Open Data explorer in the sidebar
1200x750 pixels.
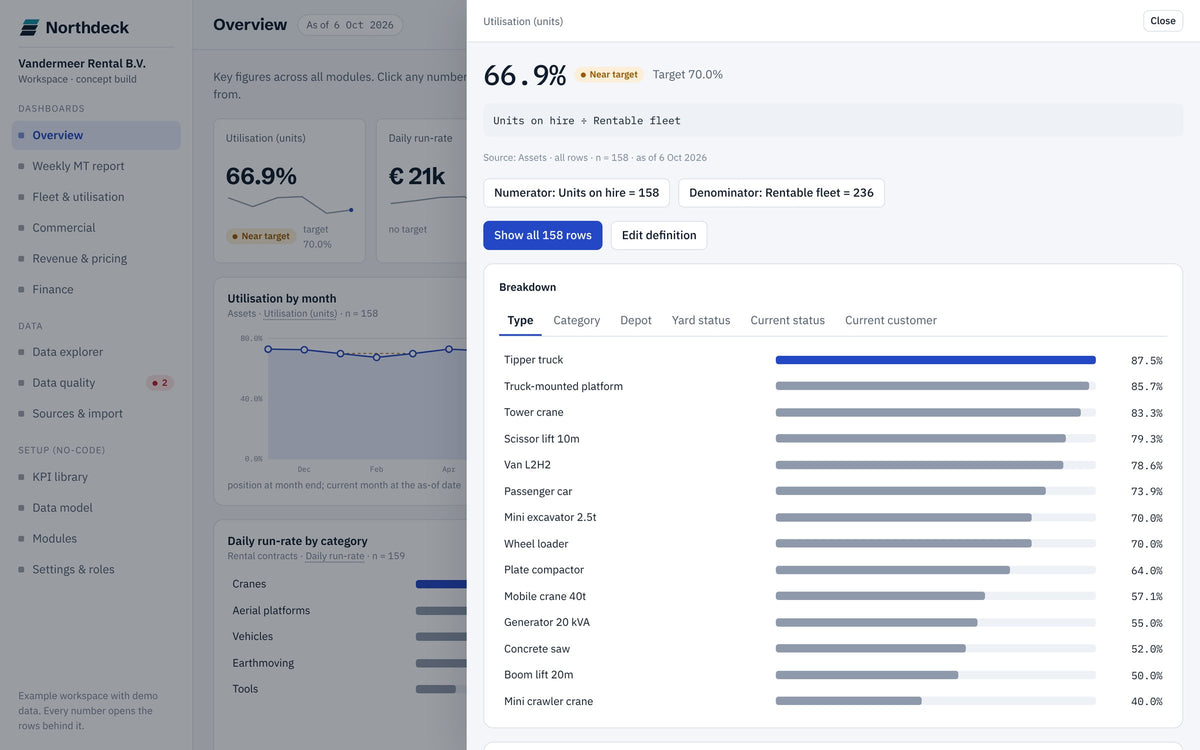[x=96, y=352]
